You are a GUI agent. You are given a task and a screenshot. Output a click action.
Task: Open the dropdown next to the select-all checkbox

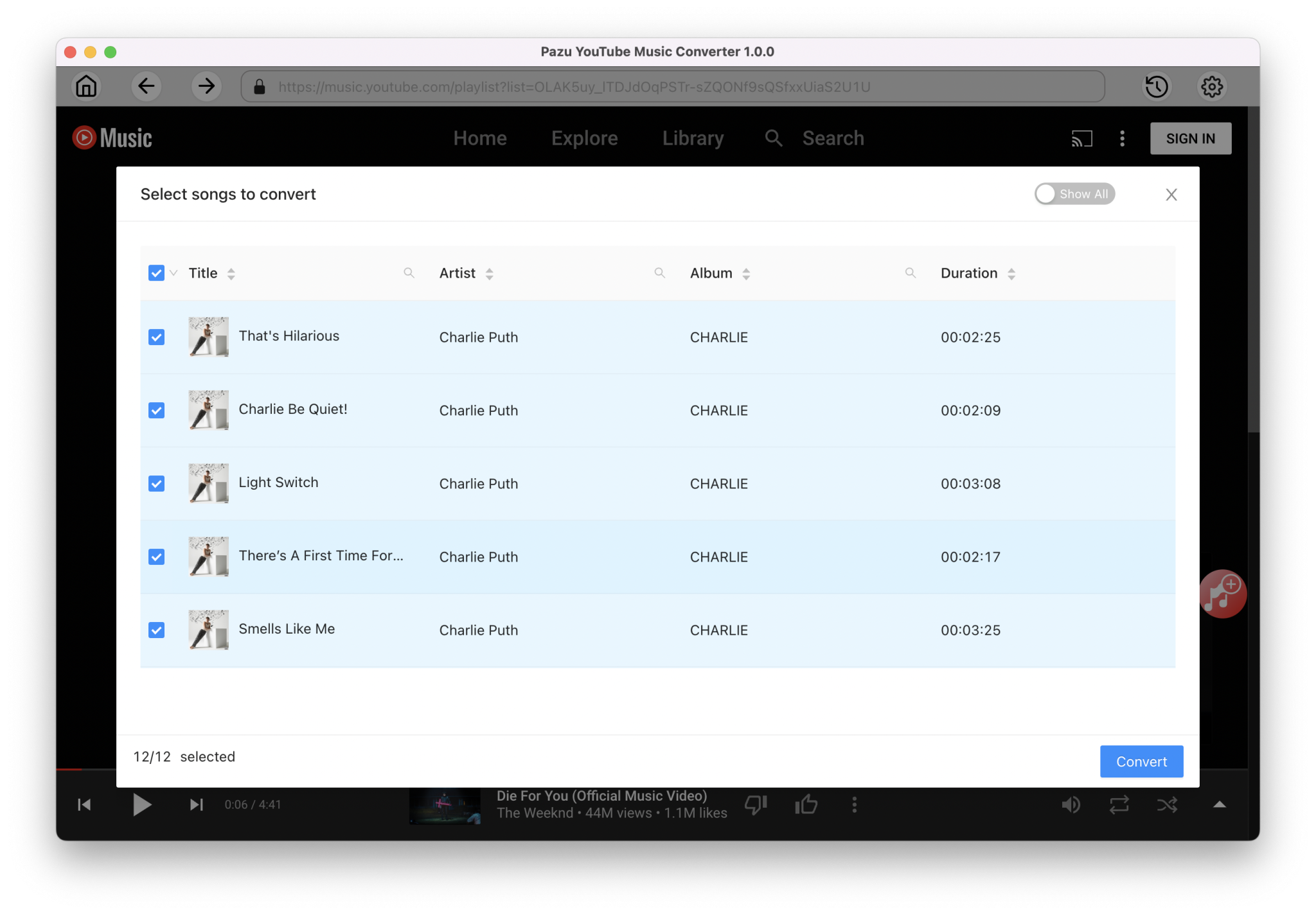[172, 273]
